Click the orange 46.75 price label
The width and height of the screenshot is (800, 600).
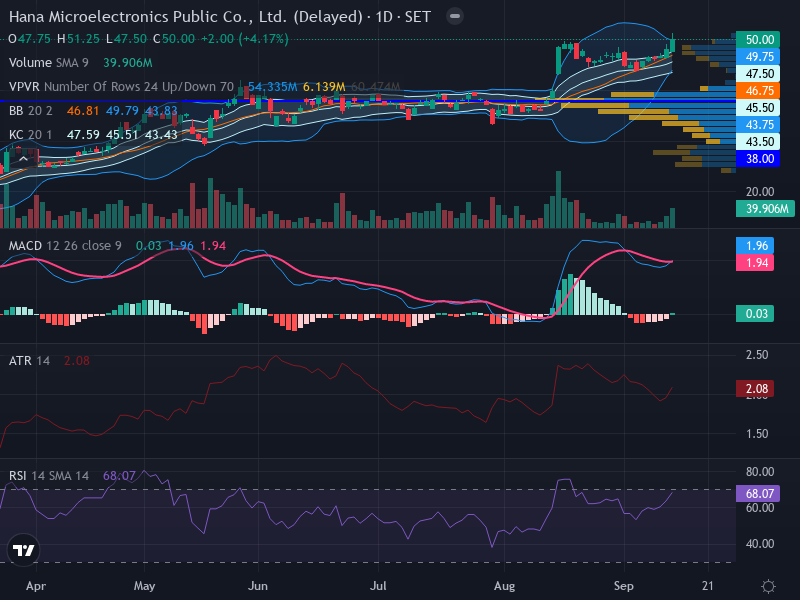point(758,91)
